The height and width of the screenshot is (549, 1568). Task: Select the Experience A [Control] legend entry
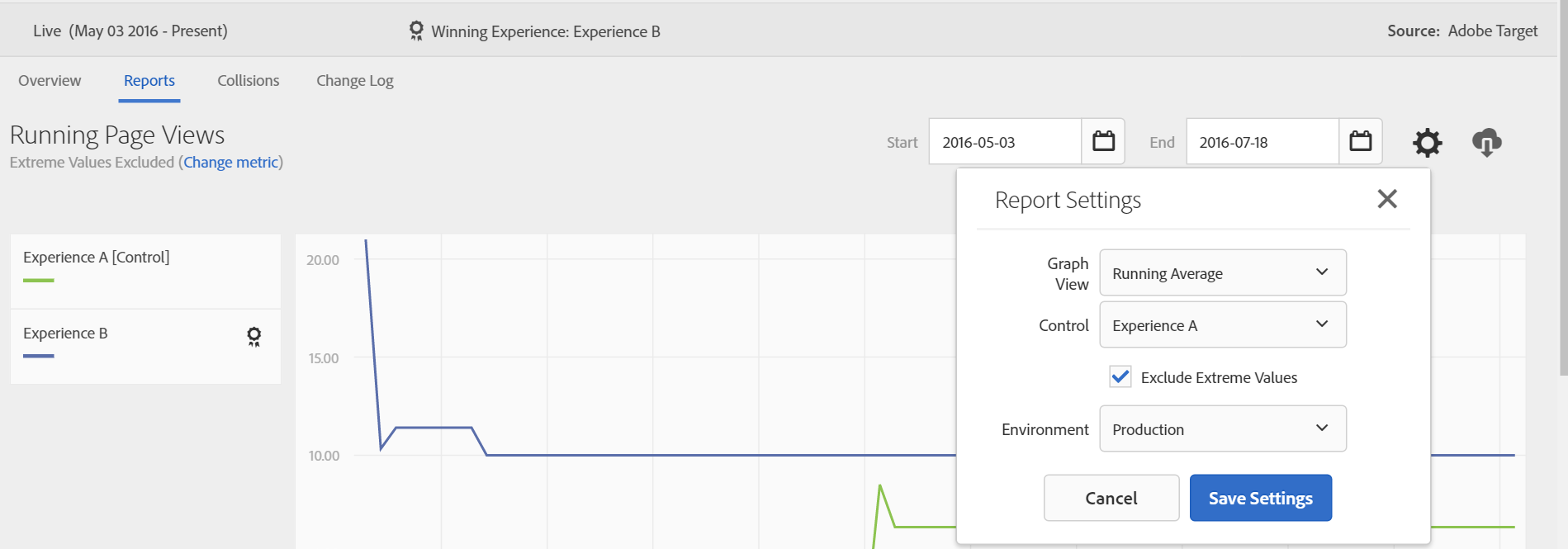97,258
